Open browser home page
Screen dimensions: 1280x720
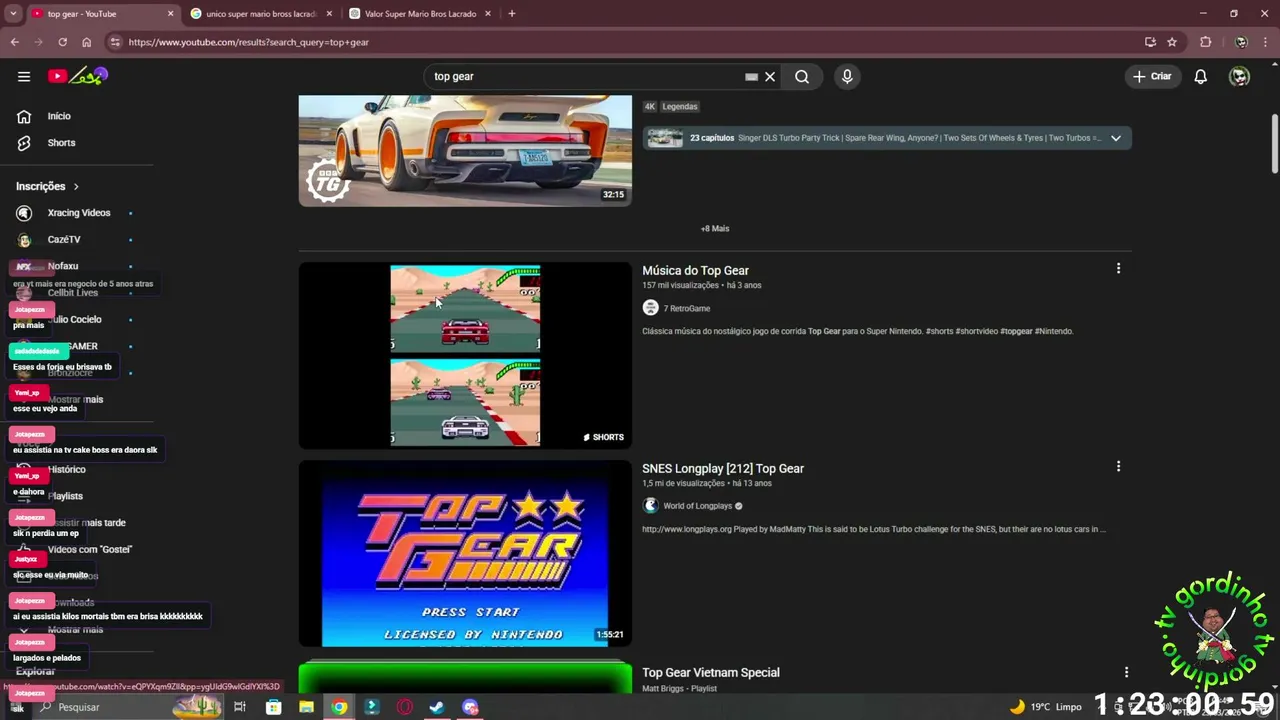click(87, 42)
